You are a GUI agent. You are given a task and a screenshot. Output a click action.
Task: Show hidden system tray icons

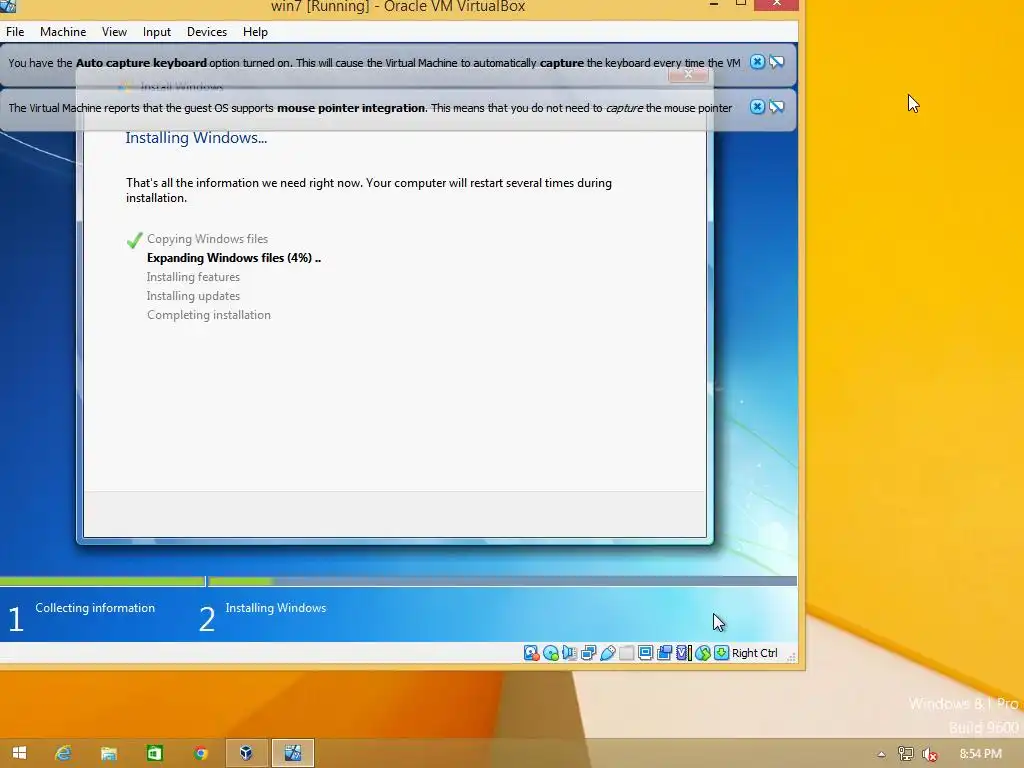pyautogui.click(x=881, y=754)
